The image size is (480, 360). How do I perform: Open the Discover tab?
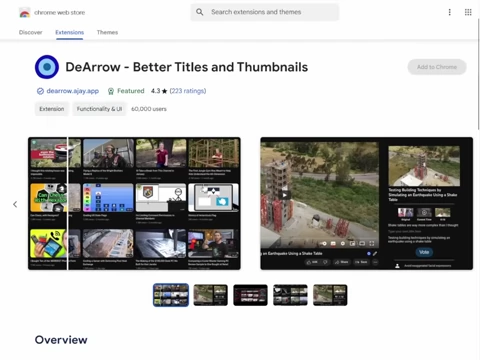[x=31, y=32]
